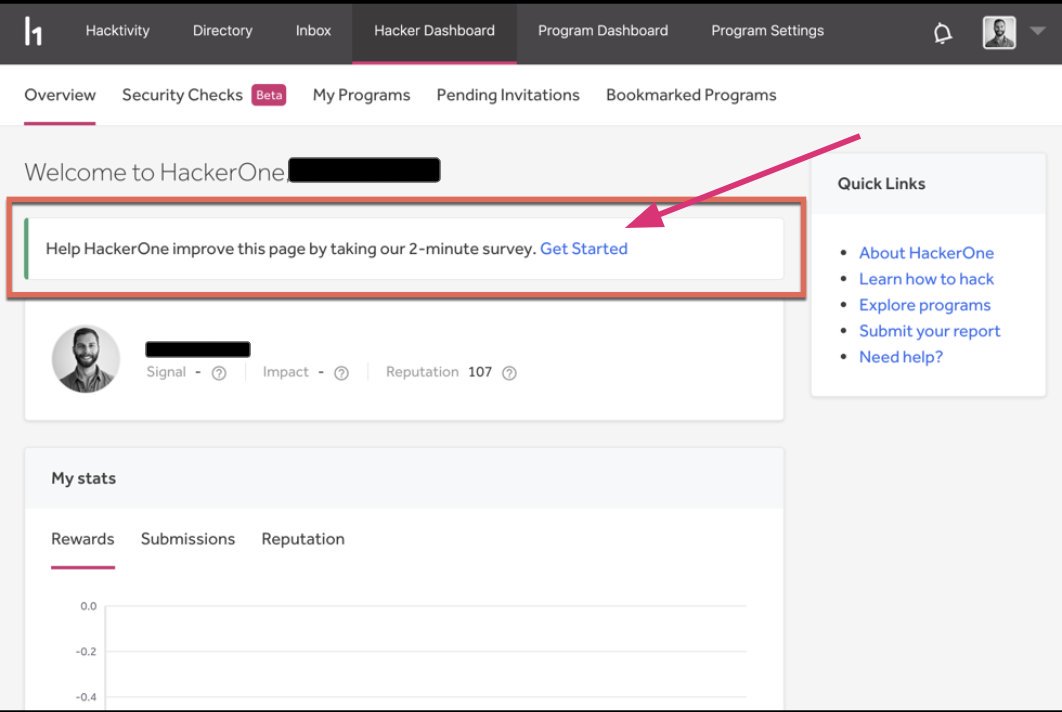The width and height of the screenshot is (1062, 712).
Task: Click the Impact label in the profile card
Action: (x=285, y=372)
